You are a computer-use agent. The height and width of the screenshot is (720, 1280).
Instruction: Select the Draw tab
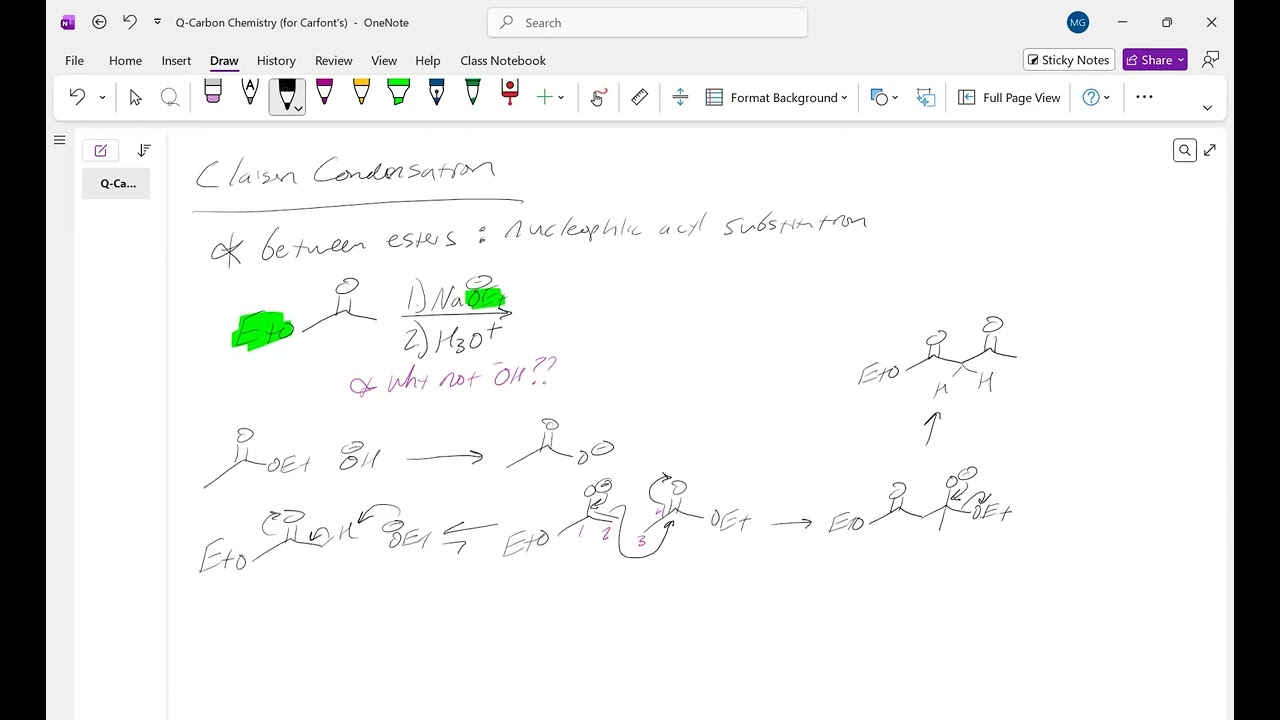(224, 60)
